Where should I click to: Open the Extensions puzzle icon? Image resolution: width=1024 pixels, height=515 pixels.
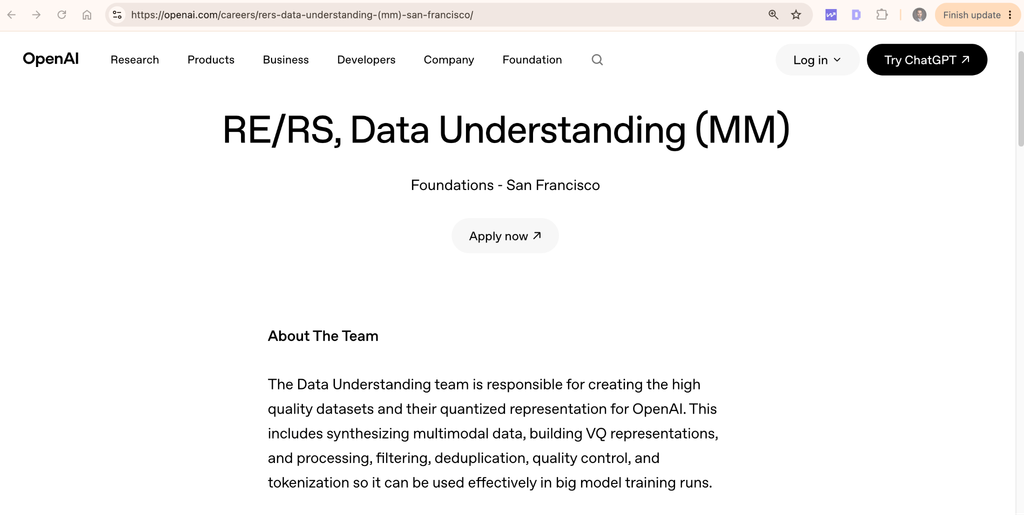point(882,14)
